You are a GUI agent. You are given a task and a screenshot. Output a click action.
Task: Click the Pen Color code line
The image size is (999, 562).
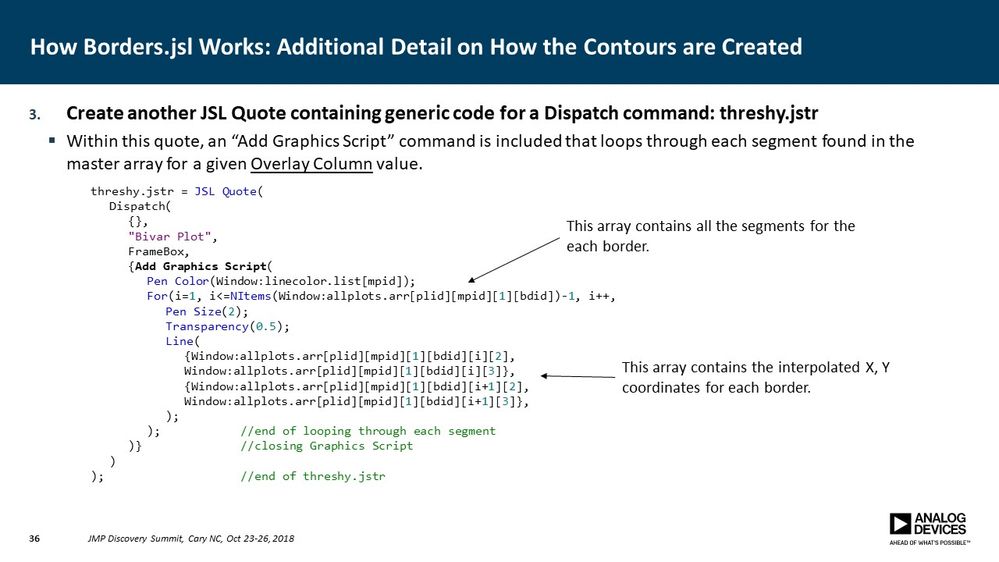pyautogui.click(x=281, y=281)
